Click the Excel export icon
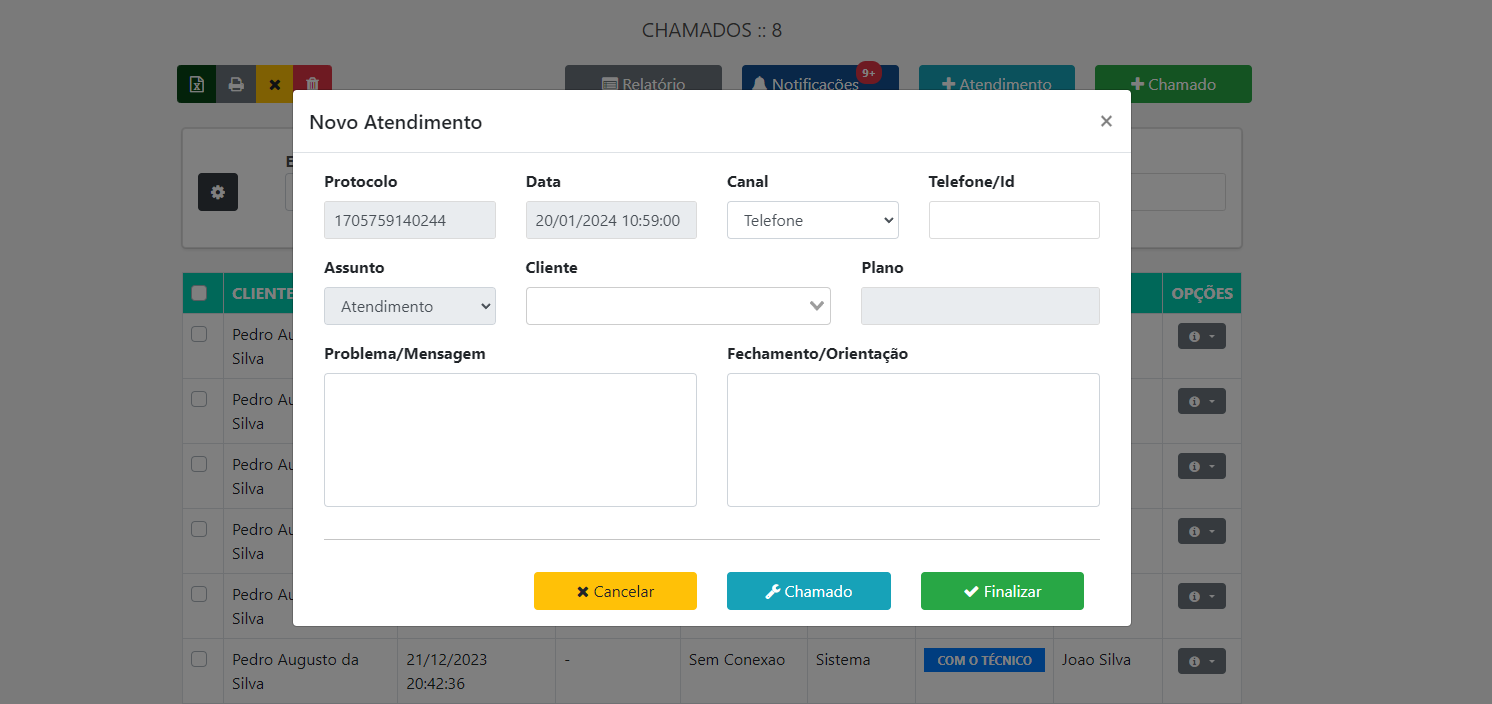 (197, 84)
